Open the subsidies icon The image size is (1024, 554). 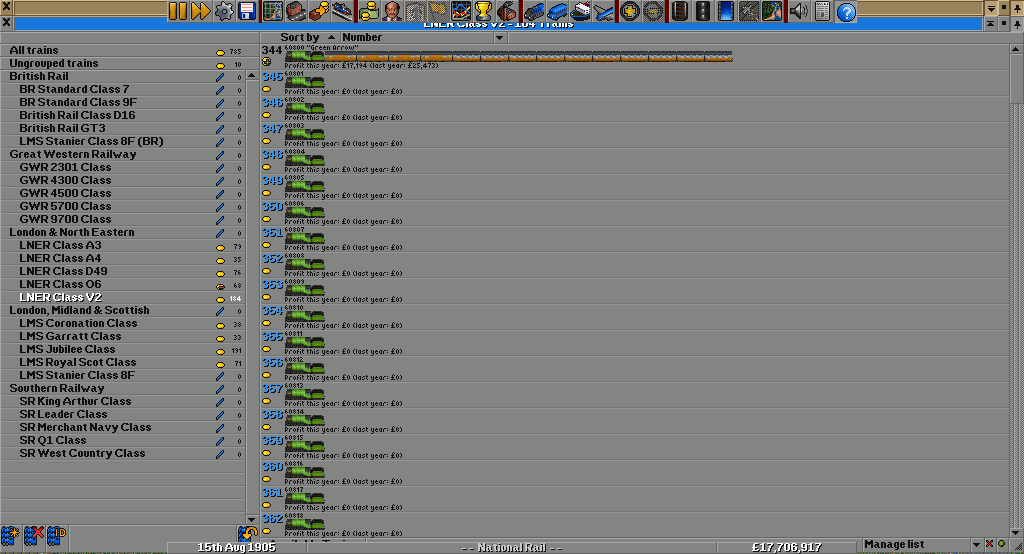319,11
